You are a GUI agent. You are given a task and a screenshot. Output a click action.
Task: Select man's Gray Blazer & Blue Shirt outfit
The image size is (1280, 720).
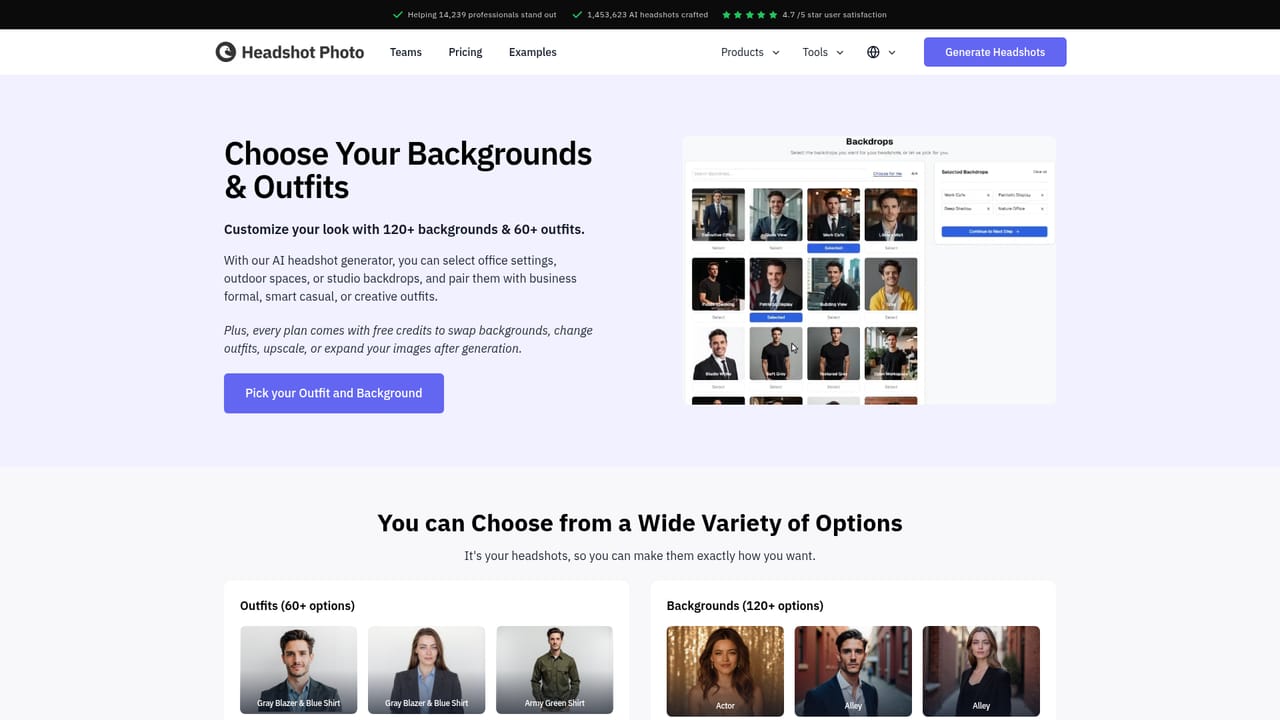[x=298, y=670]
